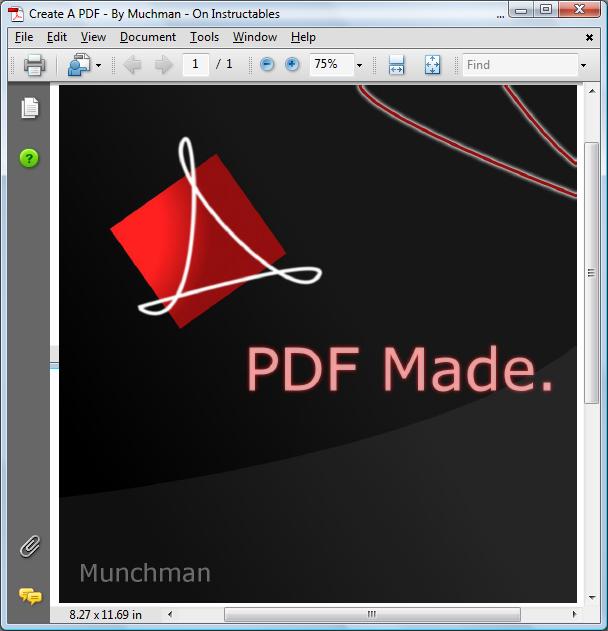Click the Adobe PDF icon in title bar
Image resolution: width=608 pixels, height=631 pixels.
click(16, 14)
